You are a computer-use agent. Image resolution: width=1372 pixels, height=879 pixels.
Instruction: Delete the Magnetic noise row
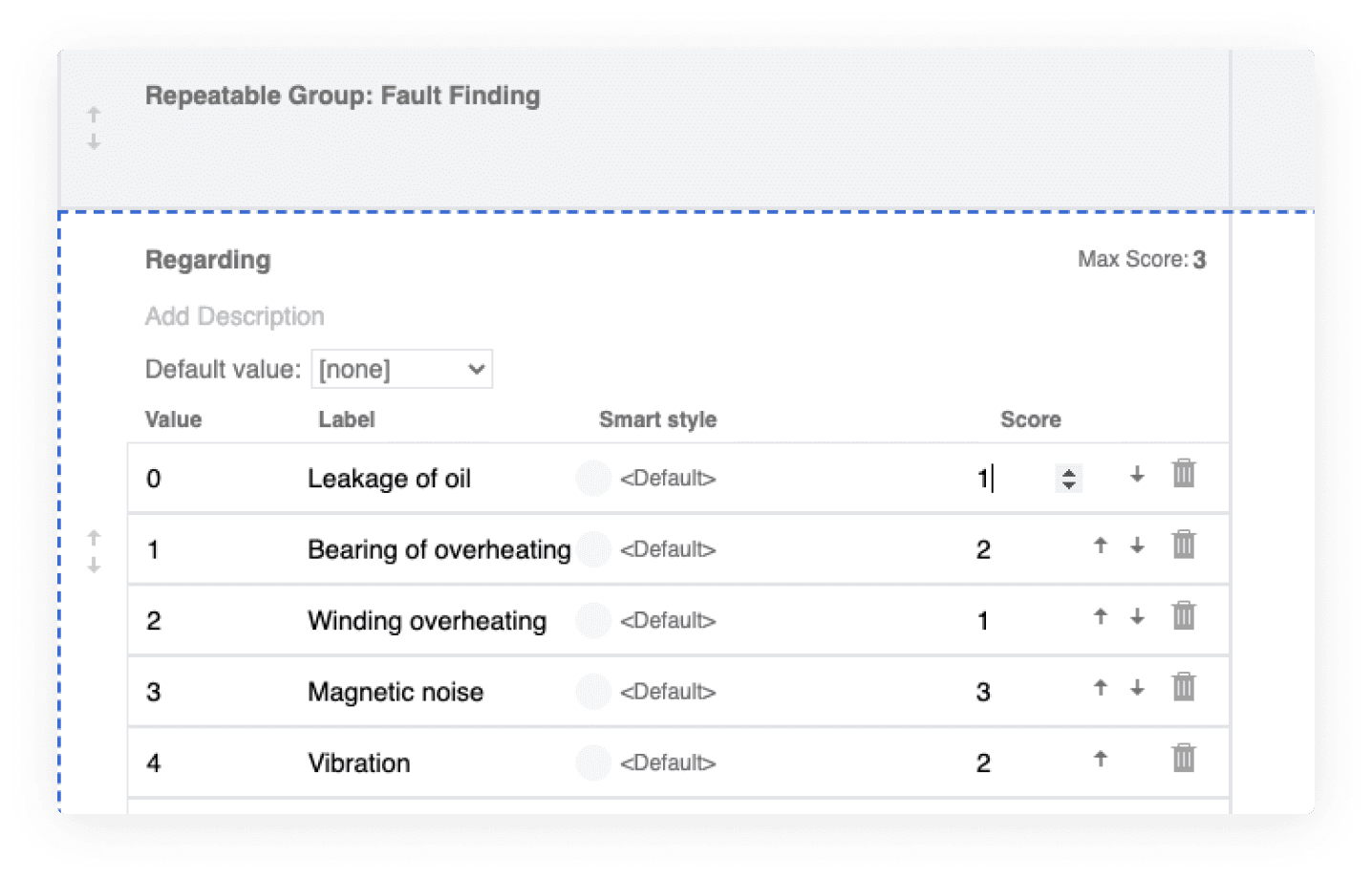pyautogui.click(x=1183, y=687)
